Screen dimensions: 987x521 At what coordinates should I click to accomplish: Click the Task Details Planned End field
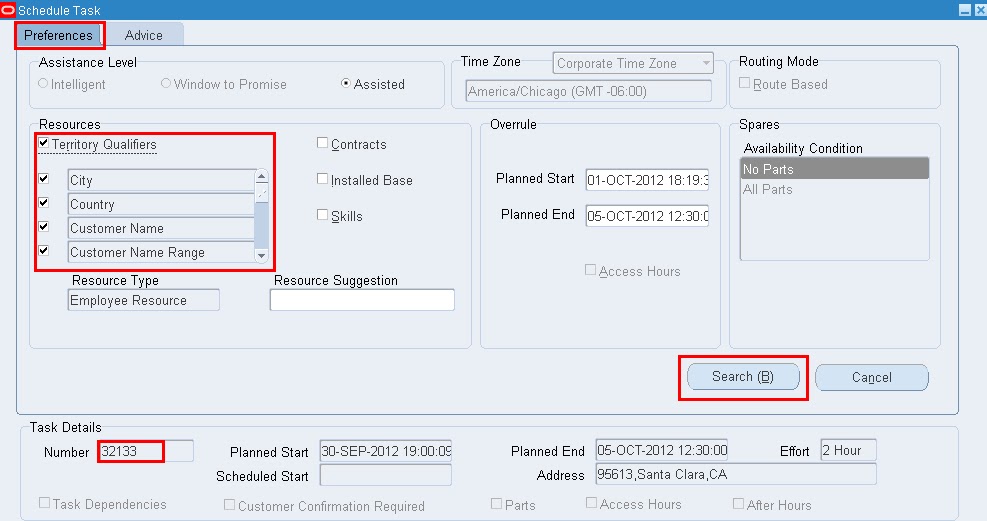click(x=662, y=450)
